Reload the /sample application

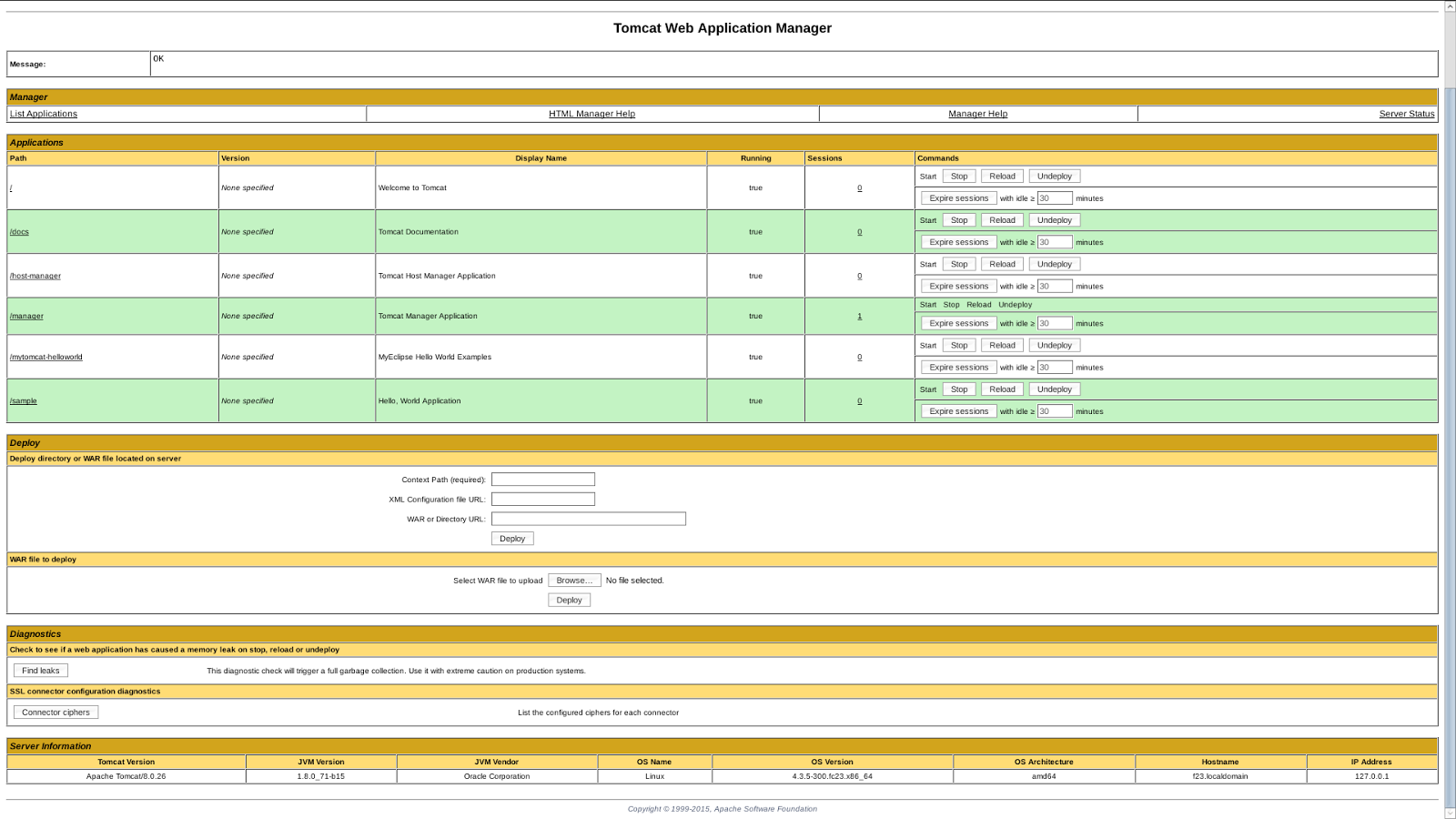click(x=1002, y=389)
